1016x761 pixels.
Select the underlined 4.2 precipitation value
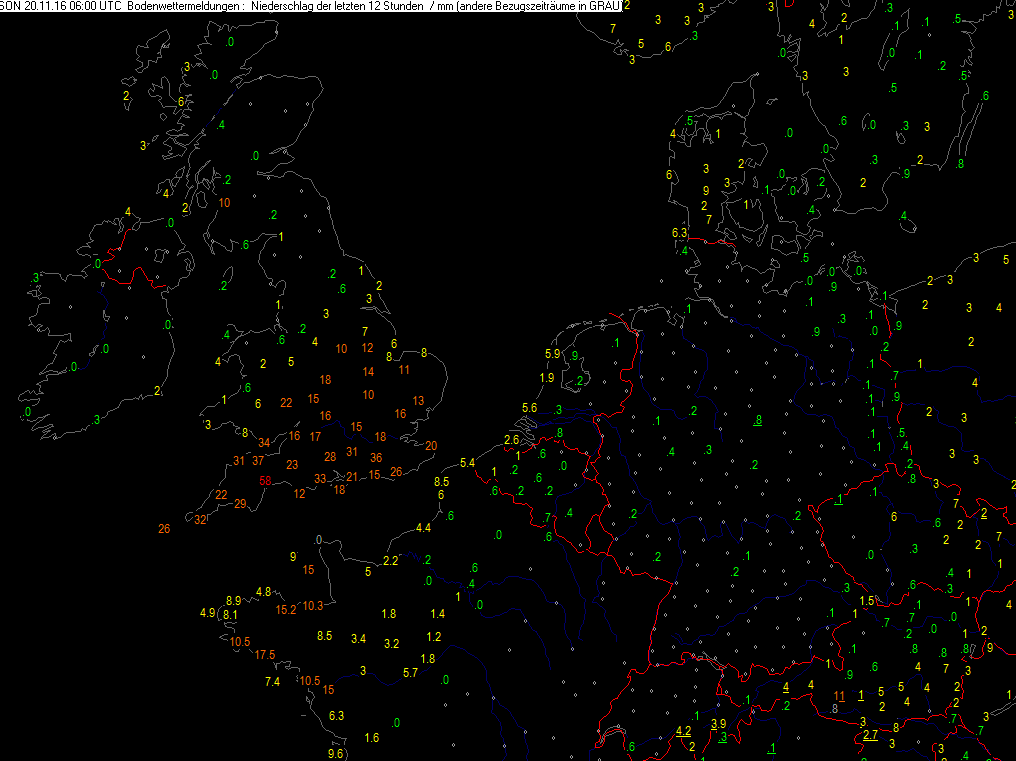coord(683,731)
